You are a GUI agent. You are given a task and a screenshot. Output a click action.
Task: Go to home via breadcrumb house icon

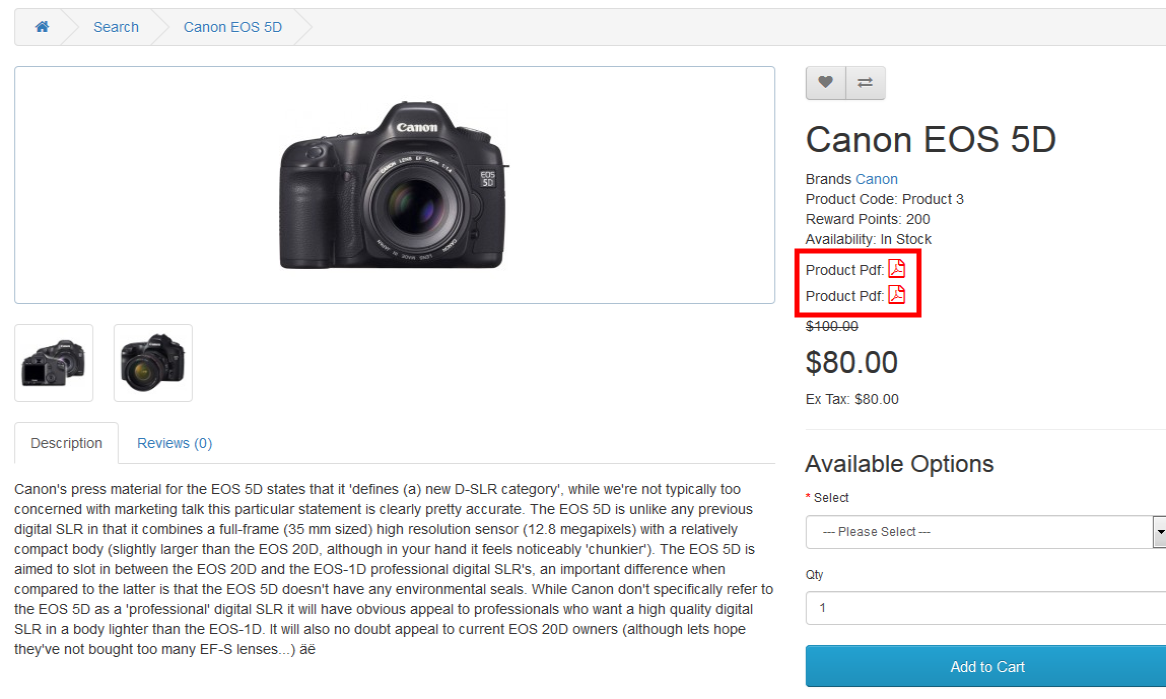pyautogui.click(x=42, y=27)
